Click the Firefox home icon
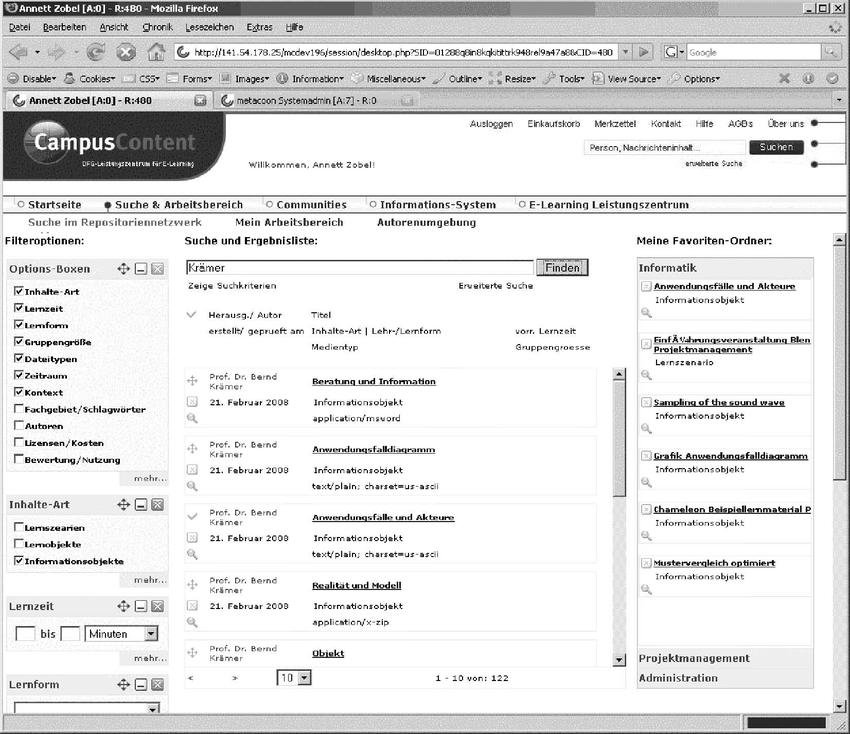 pyautogui.click(x=156, y=52)
